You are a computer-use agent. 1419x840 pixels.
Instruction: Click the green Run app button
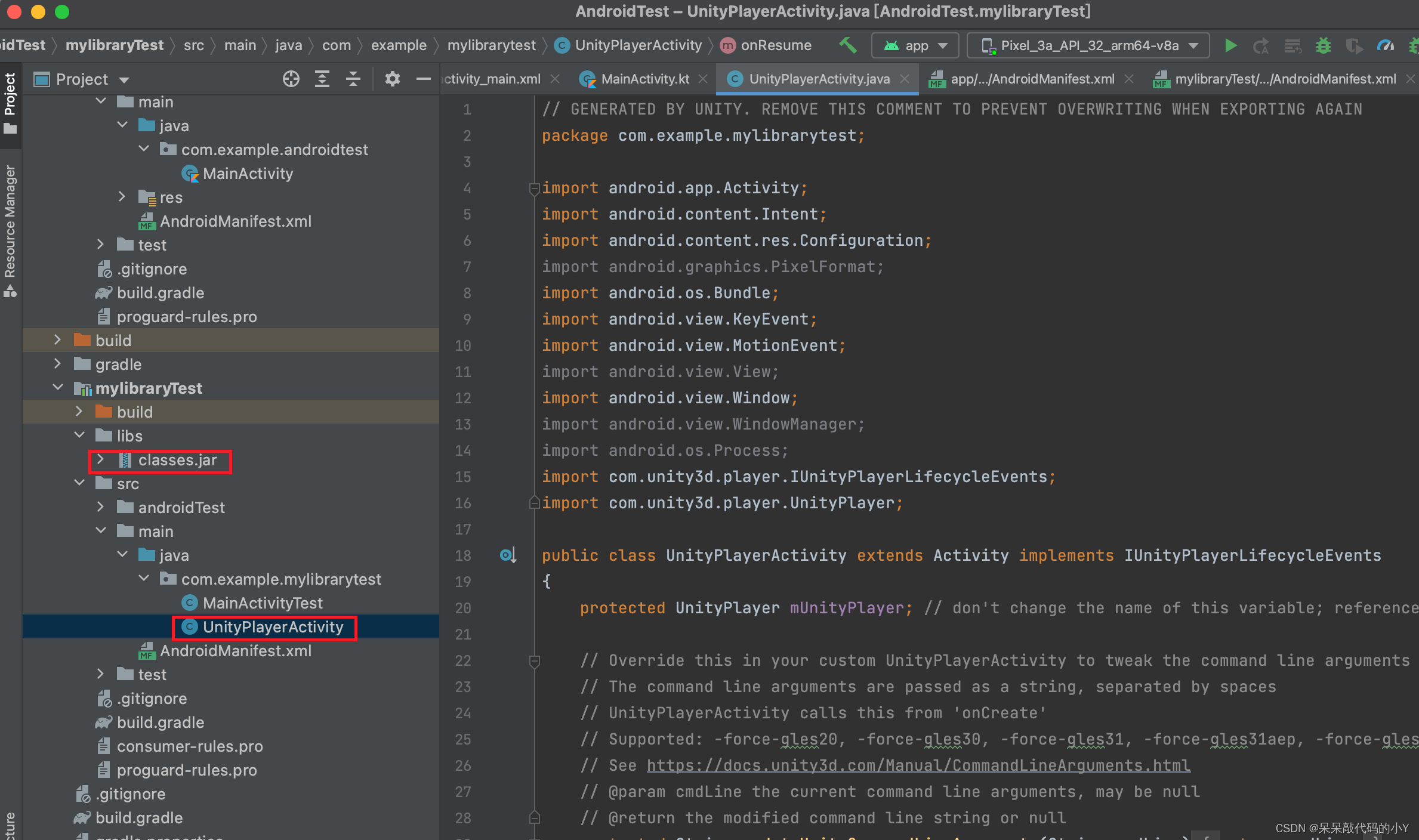point(1230,46)
